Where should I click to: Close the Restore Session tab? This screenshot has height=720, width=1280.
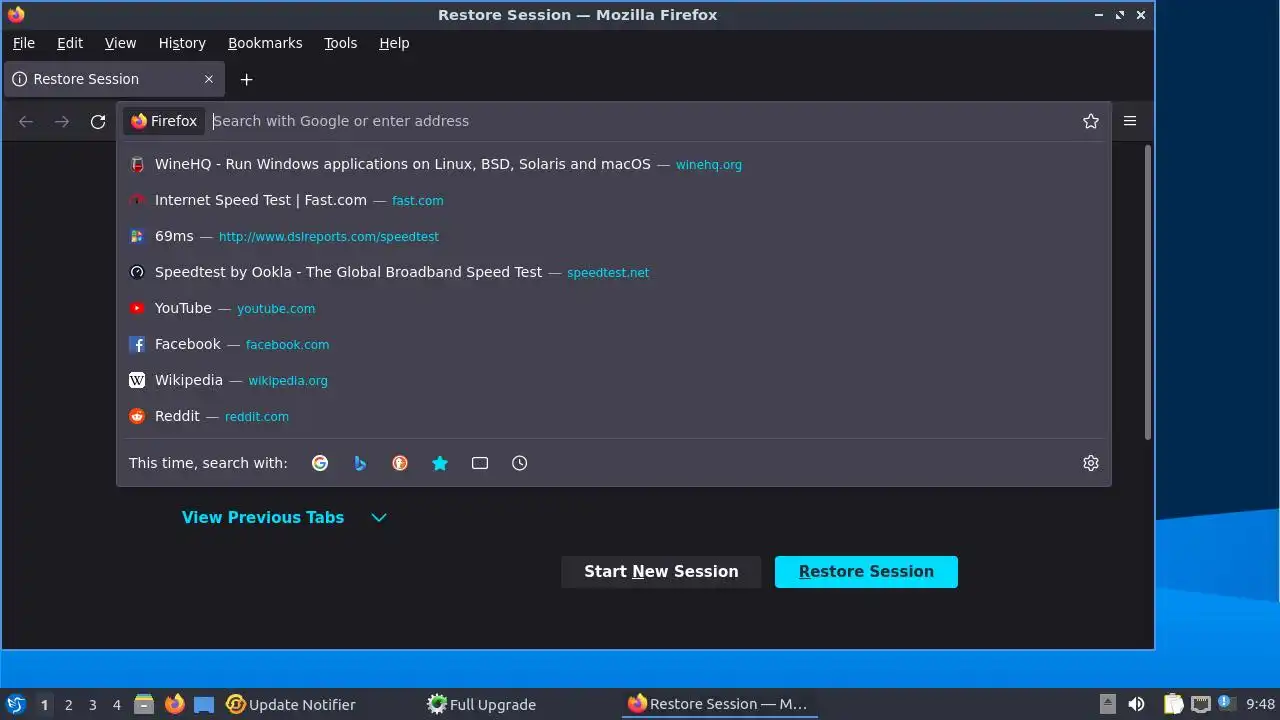(209, 79)
